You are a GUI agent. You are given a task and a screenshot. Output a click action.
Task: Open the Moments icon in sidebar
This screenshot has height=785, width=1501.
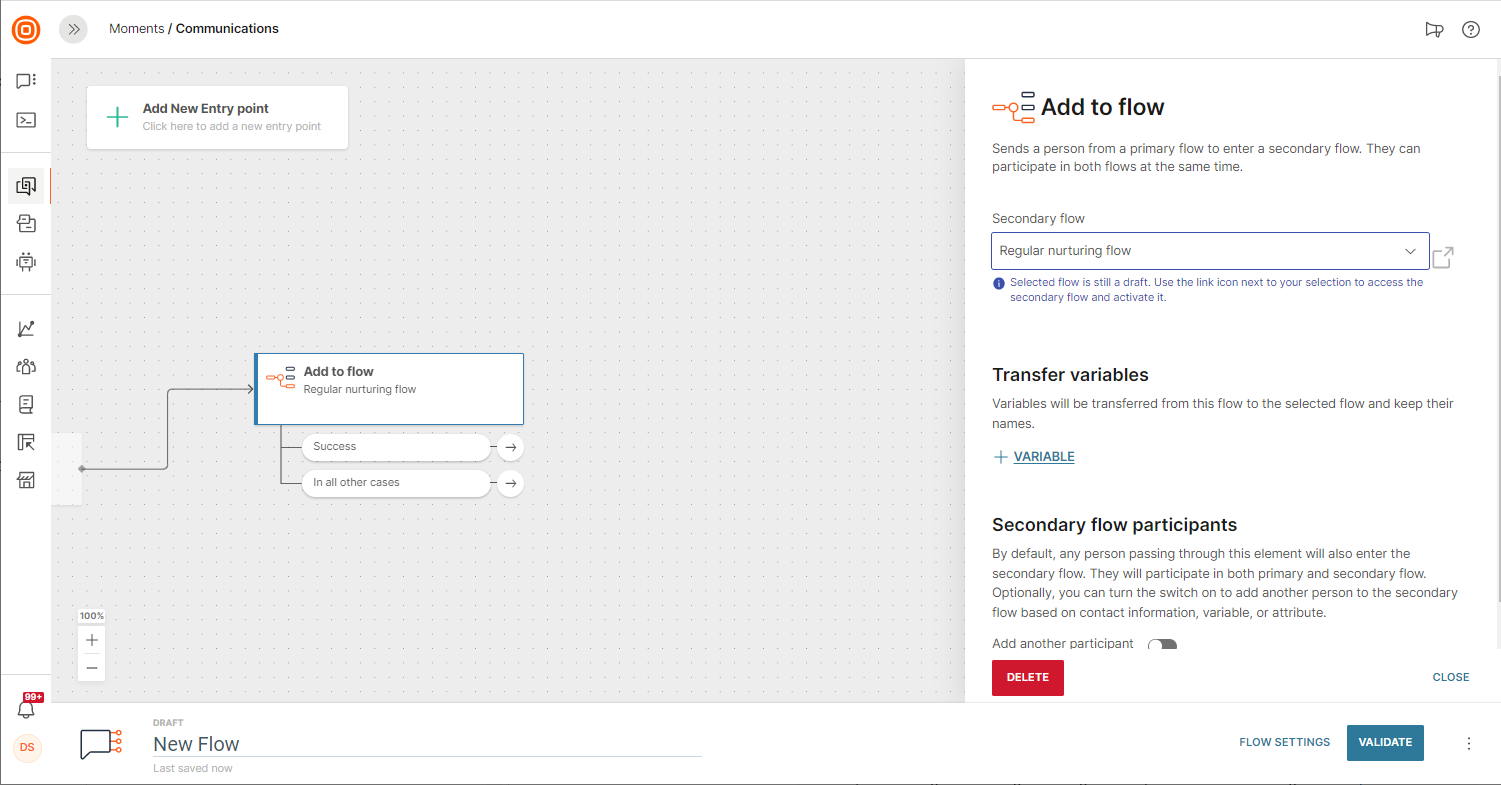(x=26, y=186)
